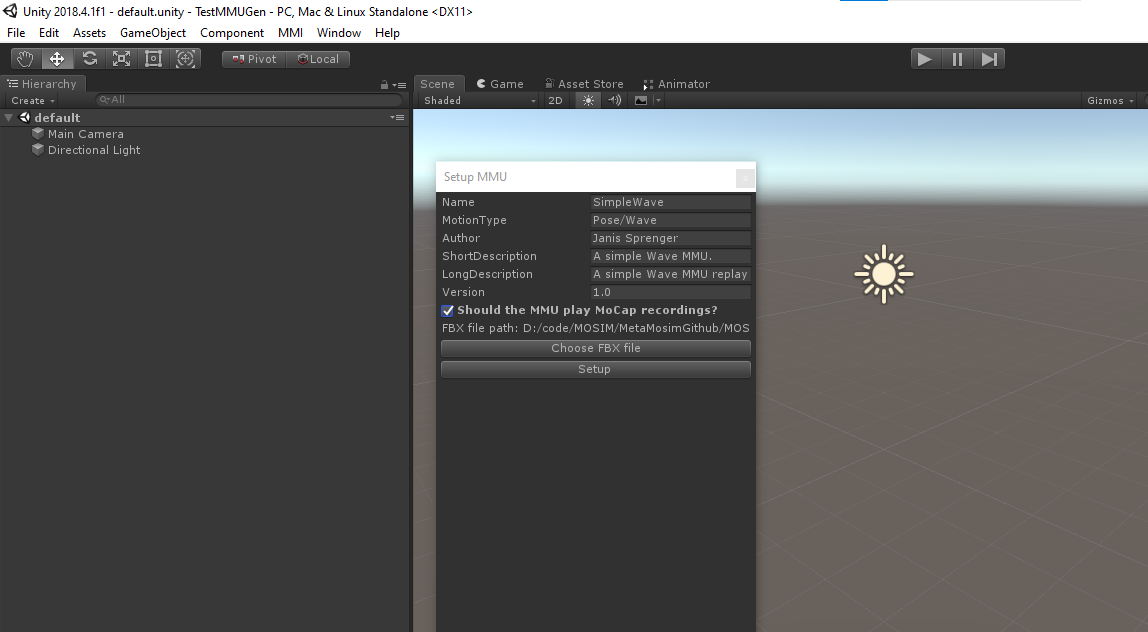Uncheck the MMU play MoCap recordings checkbox
The width and height of the screenshot is (1148, 632).
click(x=447, y=311)
